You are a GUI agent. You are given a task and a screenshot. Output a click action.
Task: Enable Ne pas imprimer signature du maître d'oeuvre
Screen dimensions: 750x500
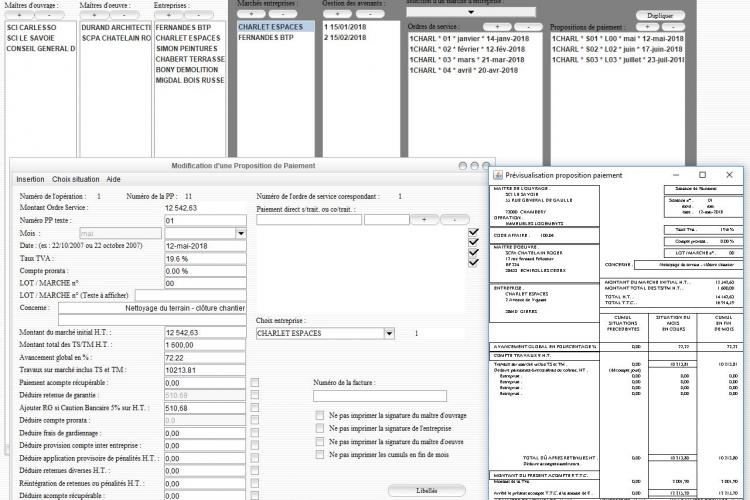point(320,442)
